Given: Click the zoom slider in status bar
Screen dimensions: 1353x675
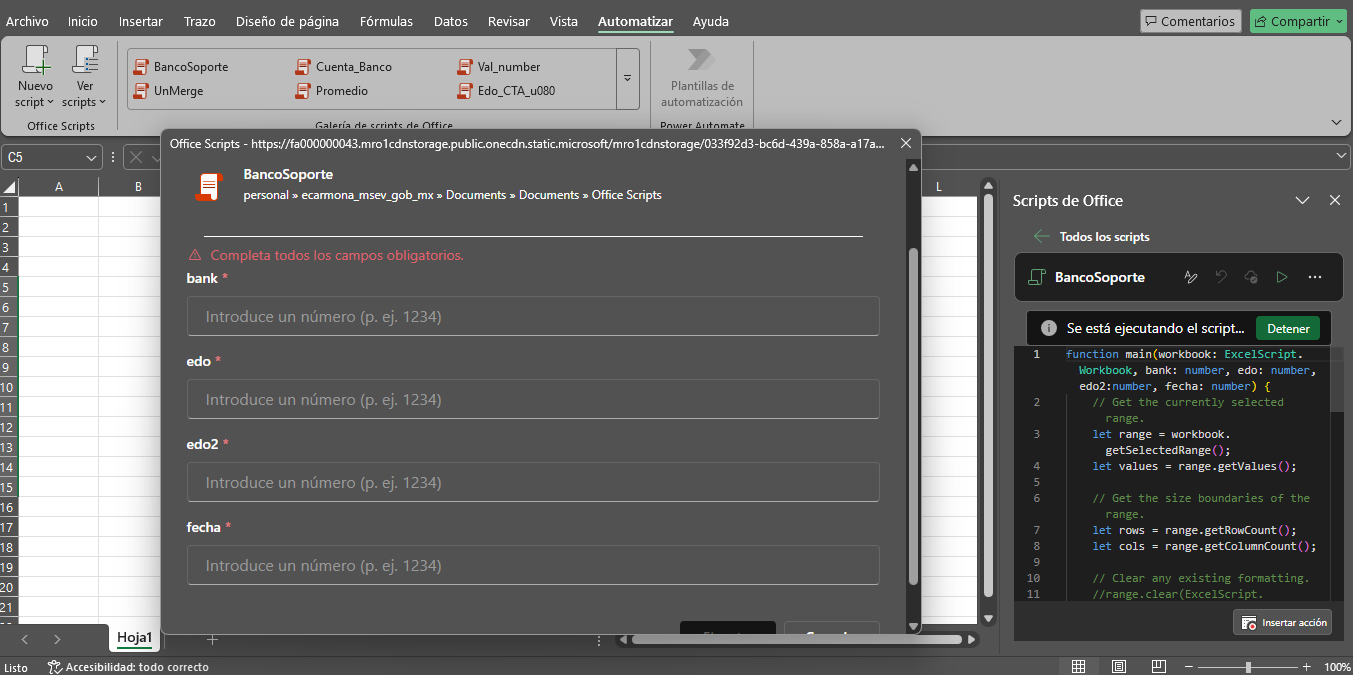Looking at the screenshot, I should click(x=1248, y=666).
